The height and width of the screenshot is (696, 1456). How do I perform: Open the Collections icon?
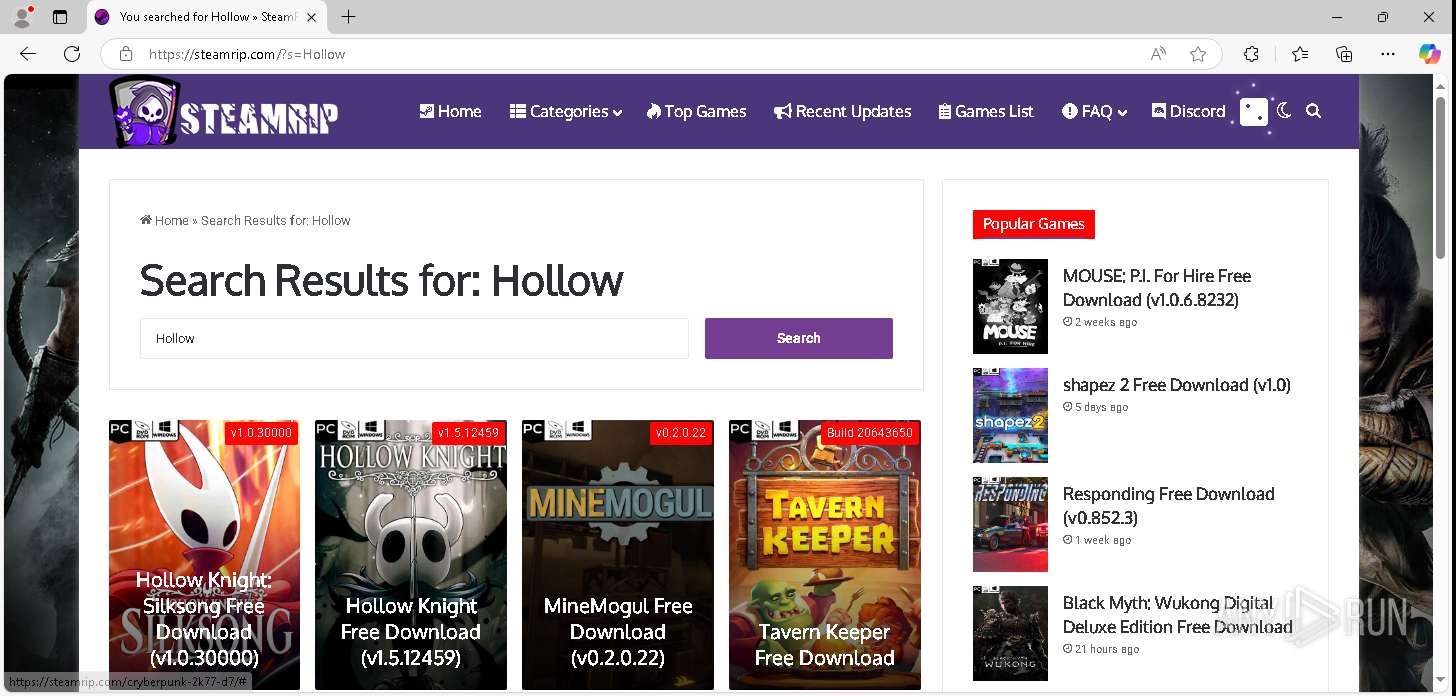(x=1344, y=54)
